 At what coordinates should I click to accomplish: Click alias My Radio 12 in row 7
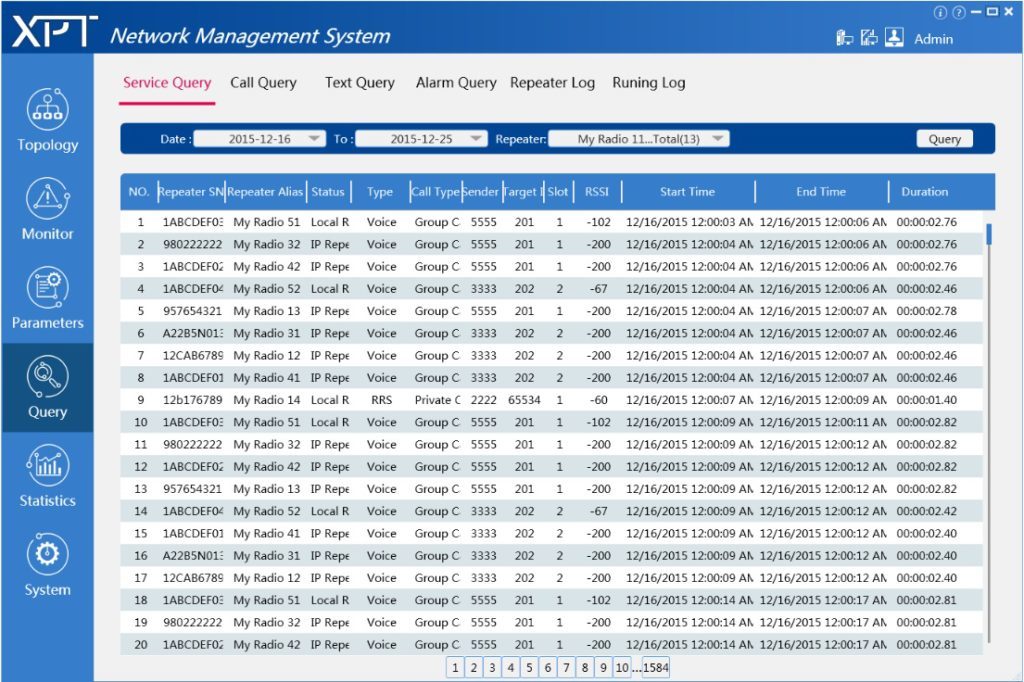pos(266,355)
